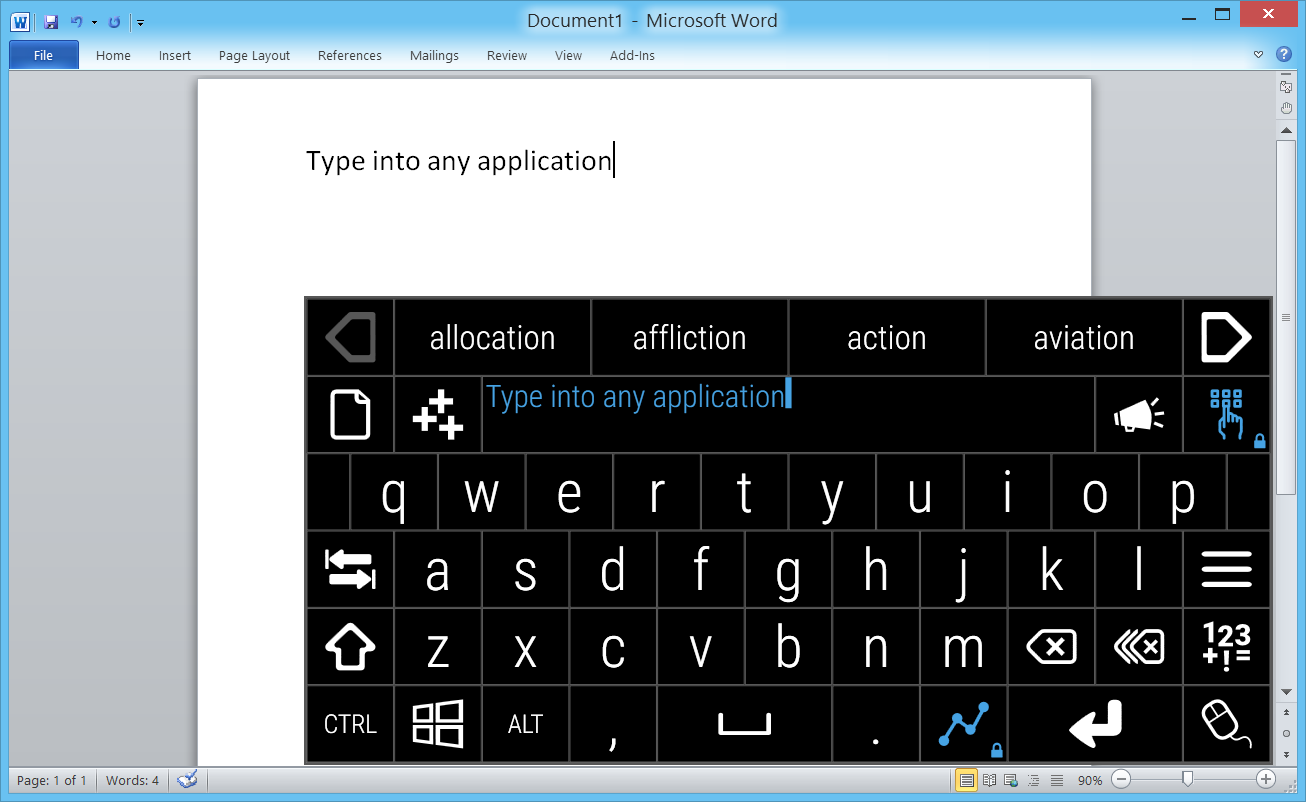The width and height of the screenshot is (1306, 802).
Task: Click the zoom slider handle
Action: pos(1187,779)
